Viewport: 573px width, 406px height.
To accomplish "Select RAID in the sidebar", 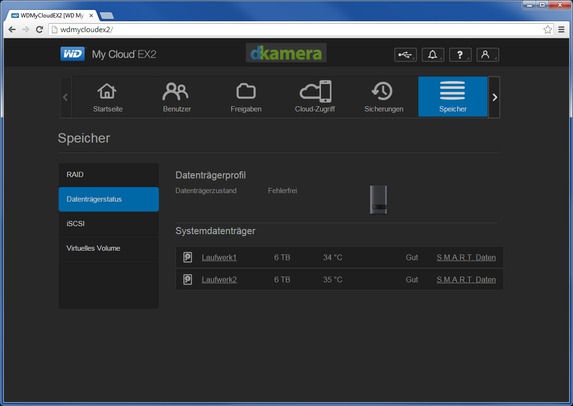I will click(109, 175).
